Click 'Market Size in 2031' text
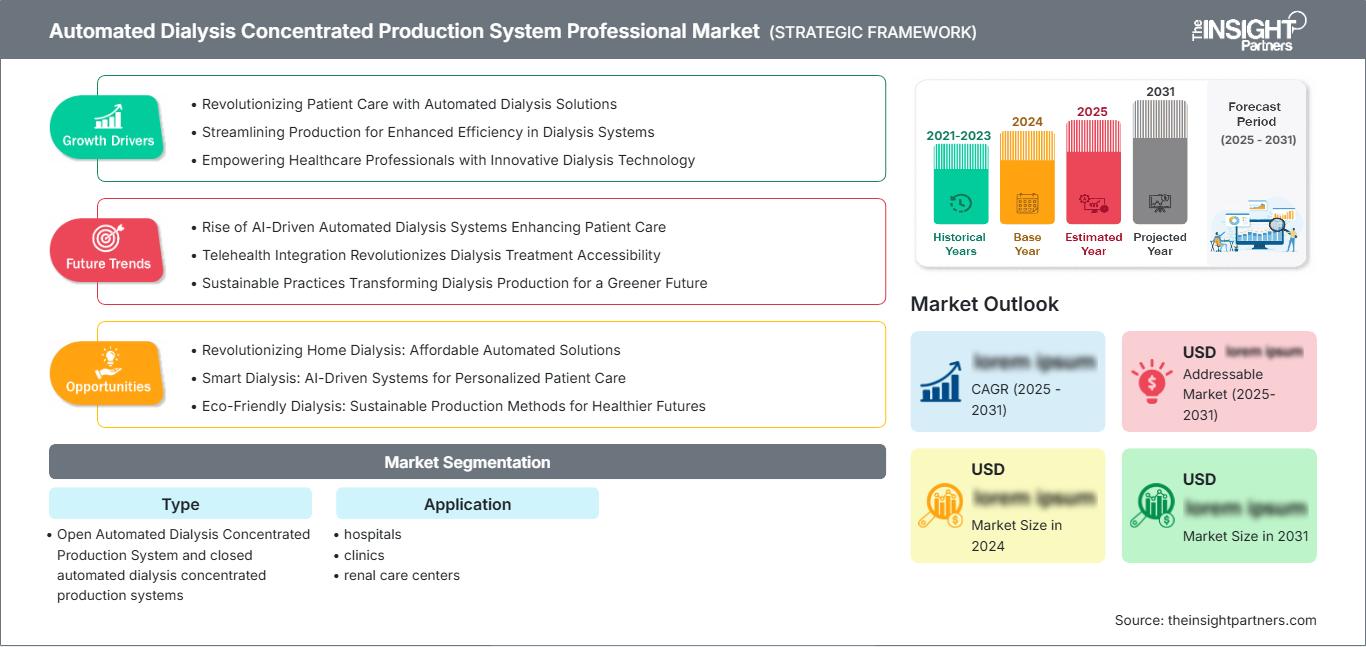Image resolution: width=1366 pixels, height=647 pixels. click(x=1245, y=536)
